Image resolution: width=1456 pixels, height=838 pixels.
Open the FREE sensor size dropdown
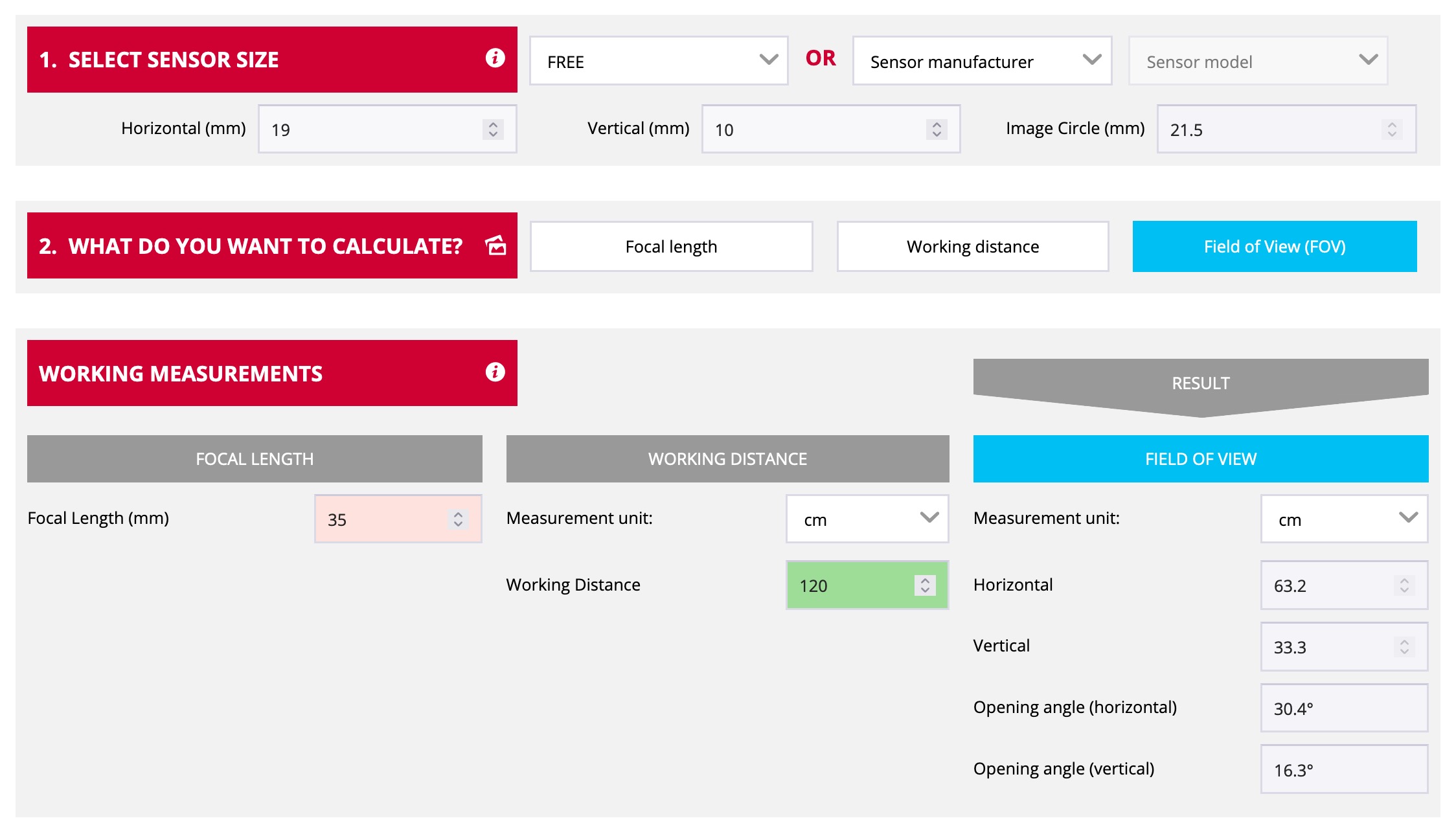pyautogui.click(x=659, y=61)
